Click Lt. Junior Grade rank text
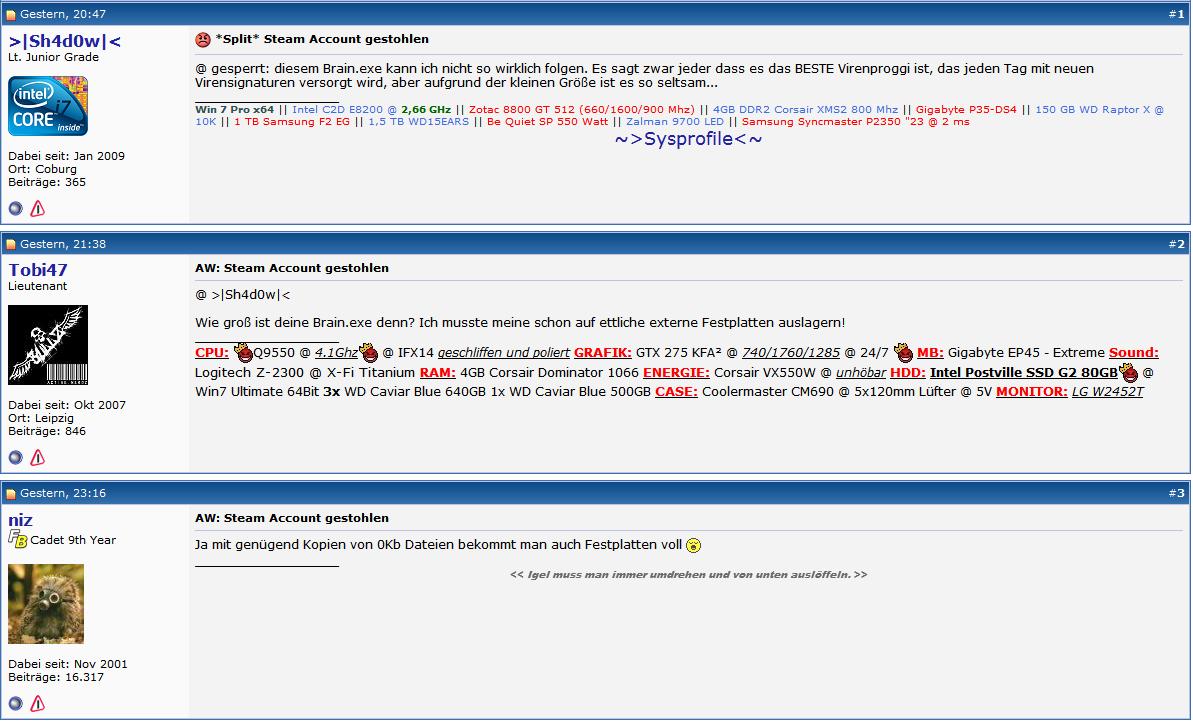1193x723 pixels. (53, 58)
